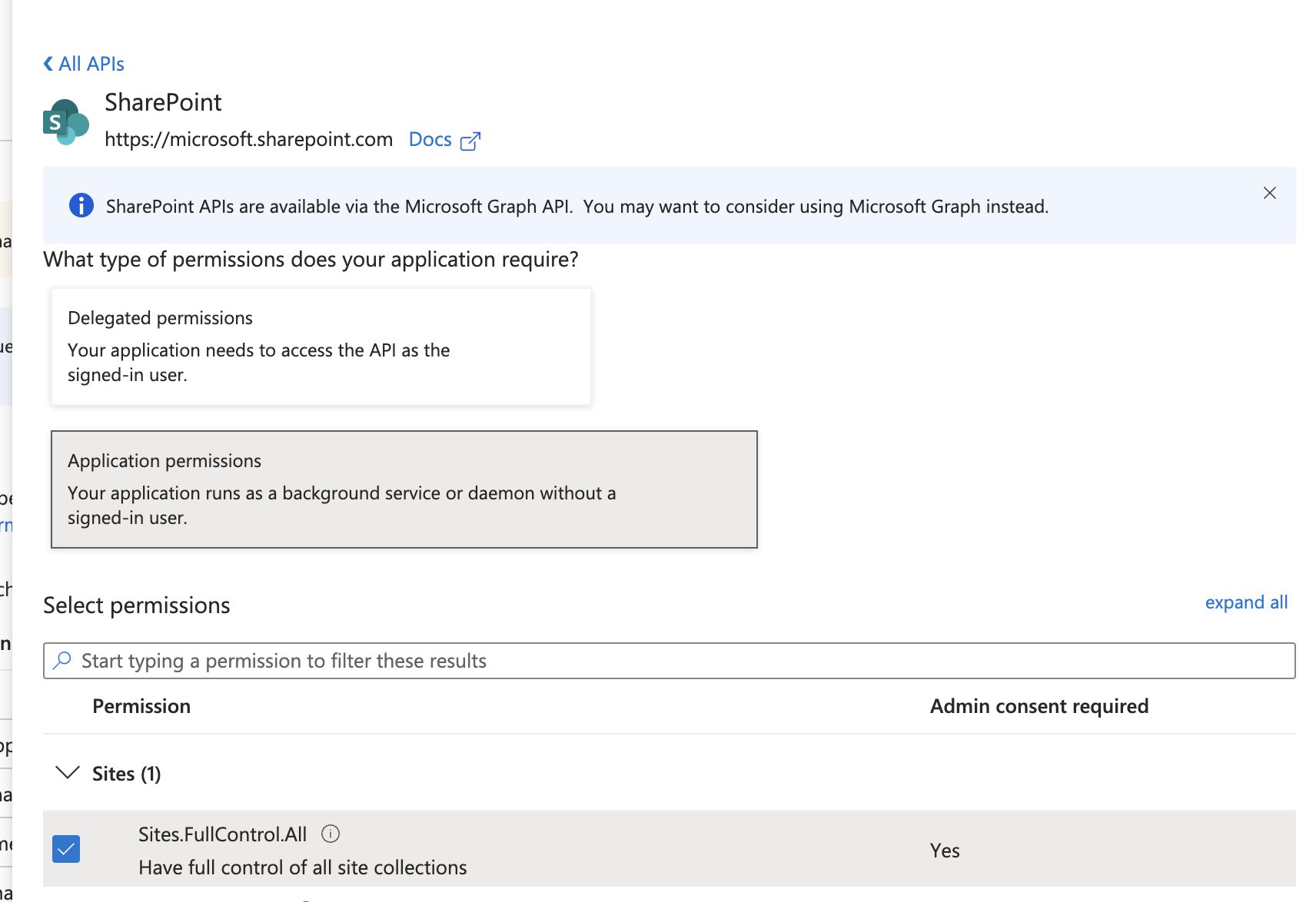This screenshot has width=1316, height=902.
Task: Click the SharePoint logo icon
Action: pos(66,121)
